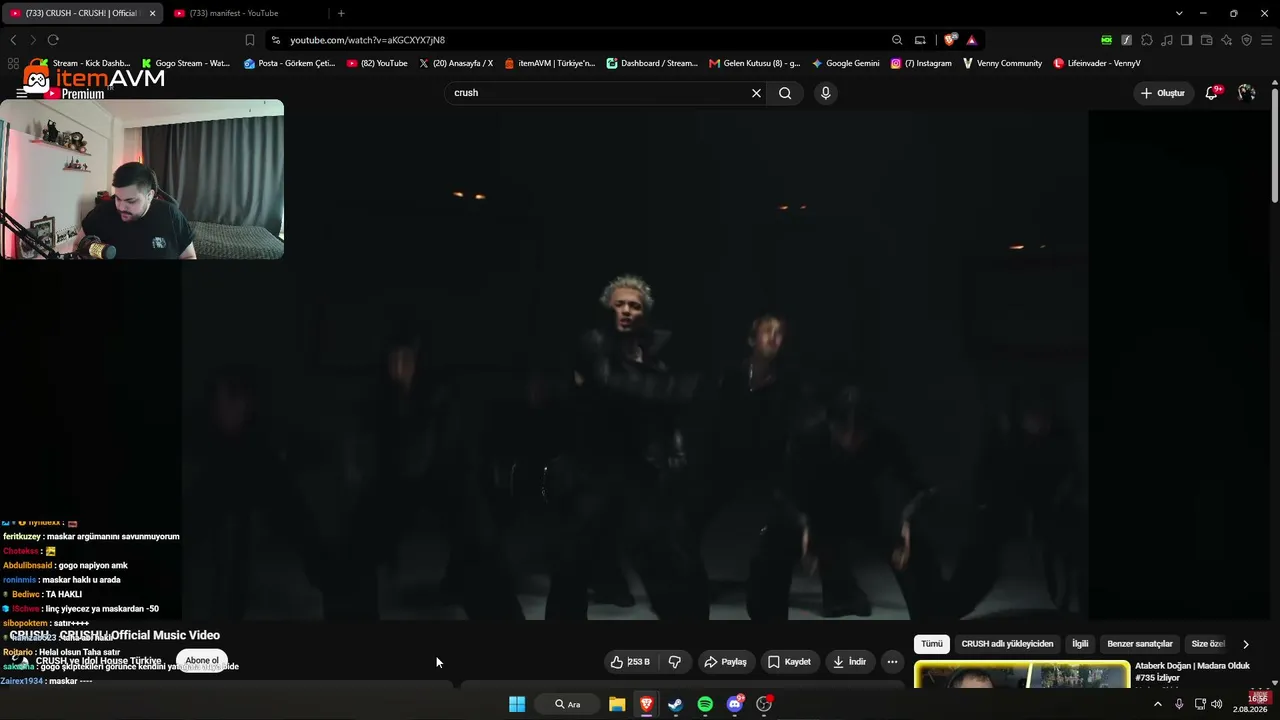This screenshot has height=720, width=1280.
Task: Open the site settings icon in the address bar
Action: [275, 40]
